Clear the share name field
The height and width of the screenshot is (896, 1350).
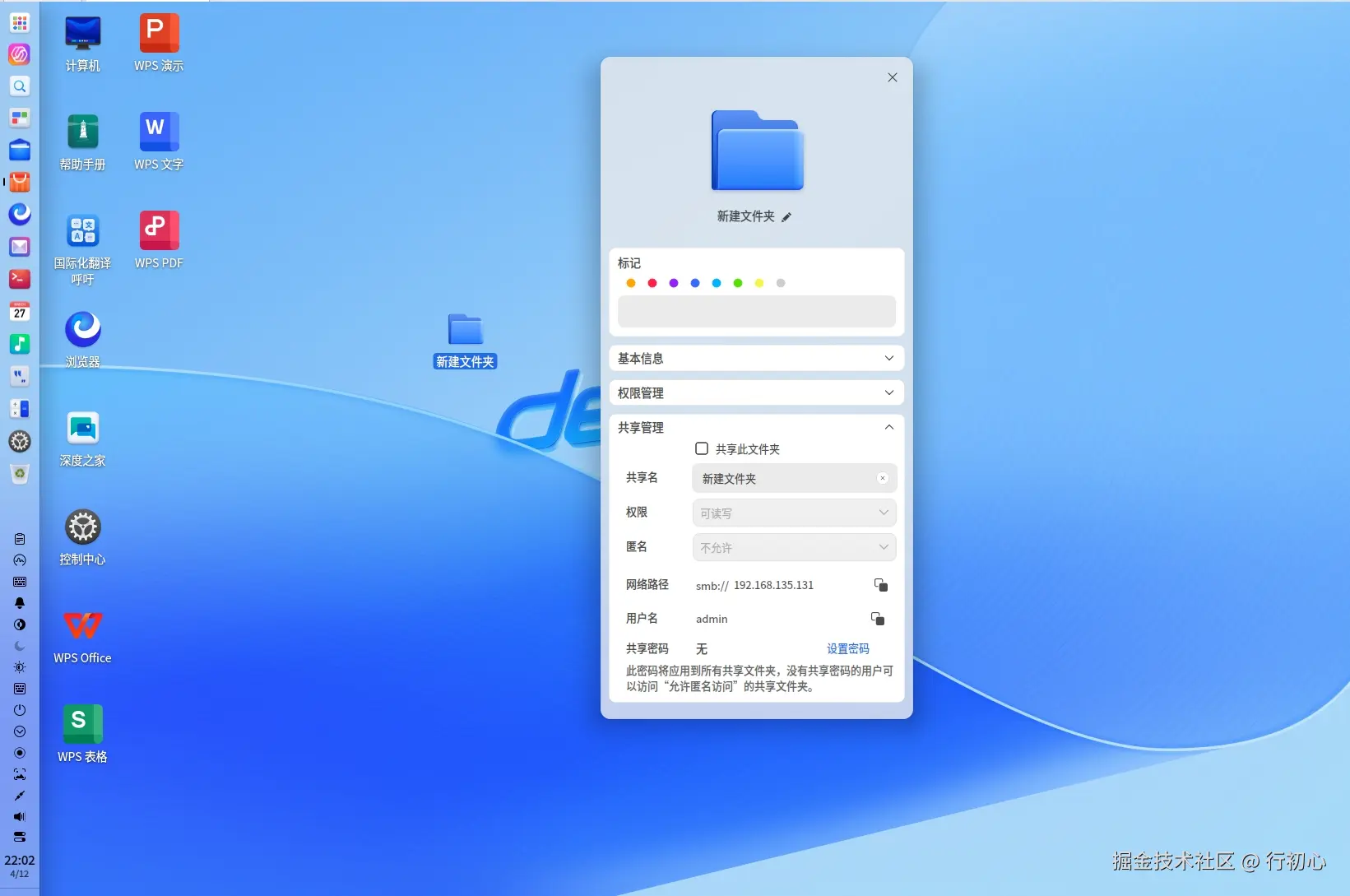click(883, 478)
